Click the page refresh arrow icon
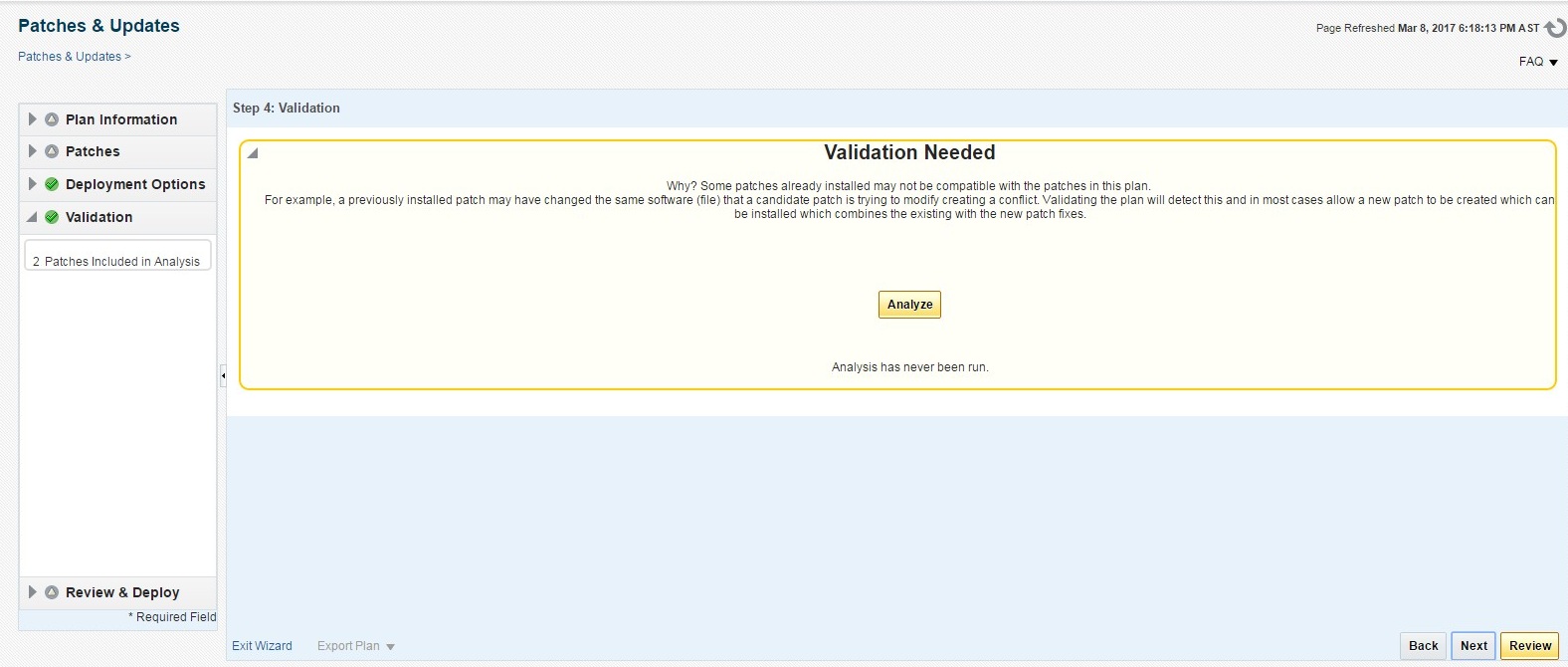 (x=1555, y=28)
